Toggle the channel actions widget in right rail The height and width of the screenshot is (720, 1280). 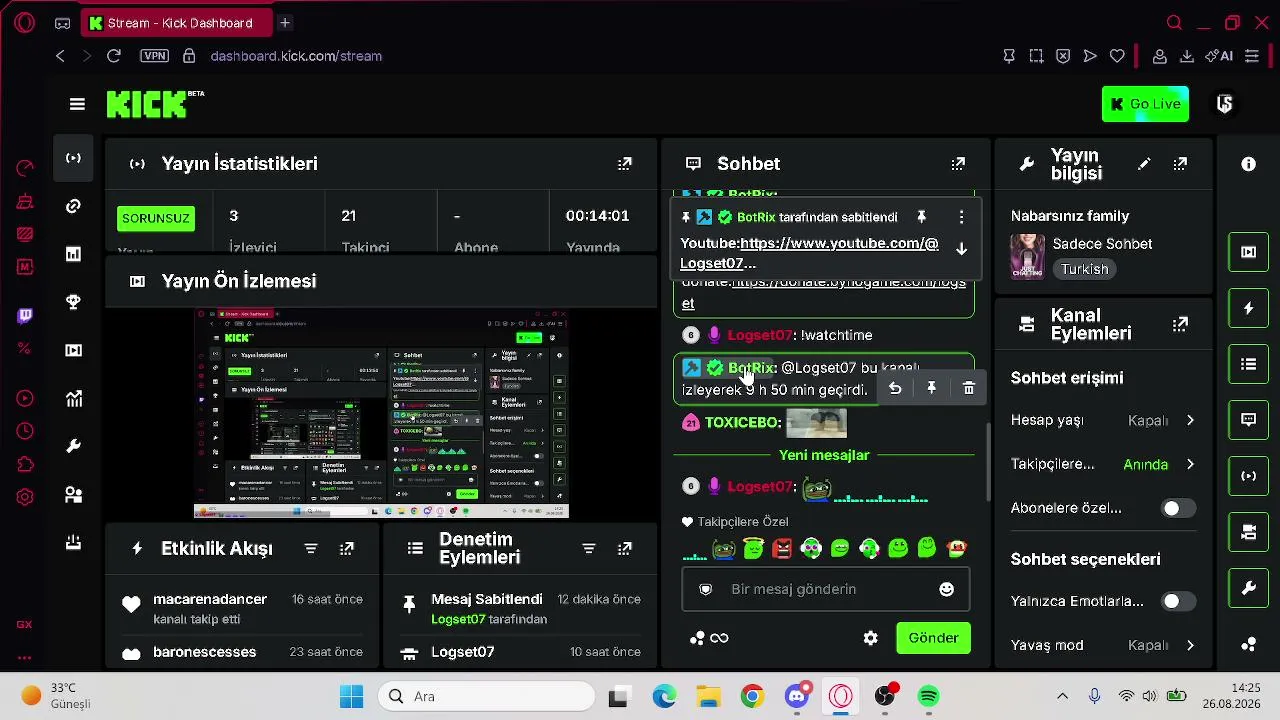tap(1248, 532)
